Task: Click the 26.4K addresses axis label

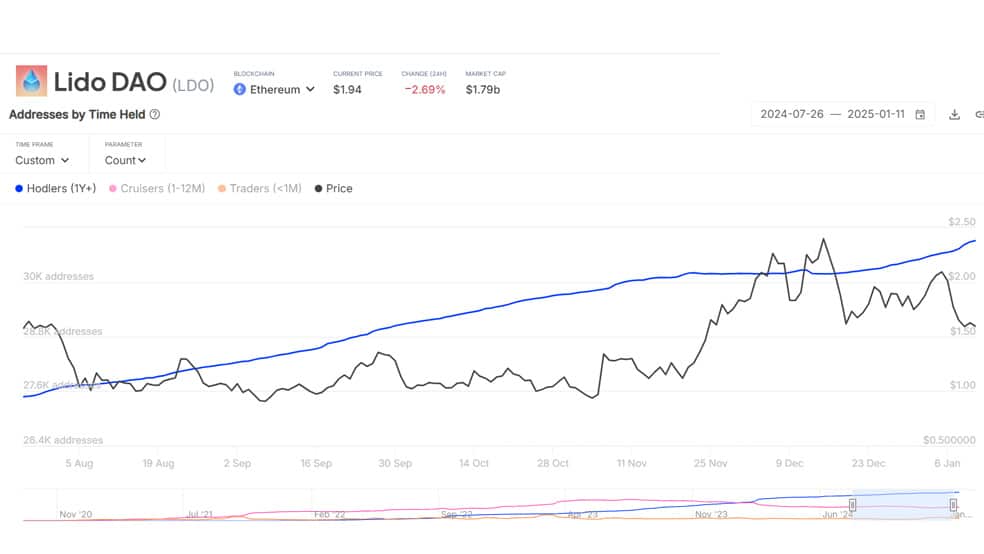Action: pos(63,440)
